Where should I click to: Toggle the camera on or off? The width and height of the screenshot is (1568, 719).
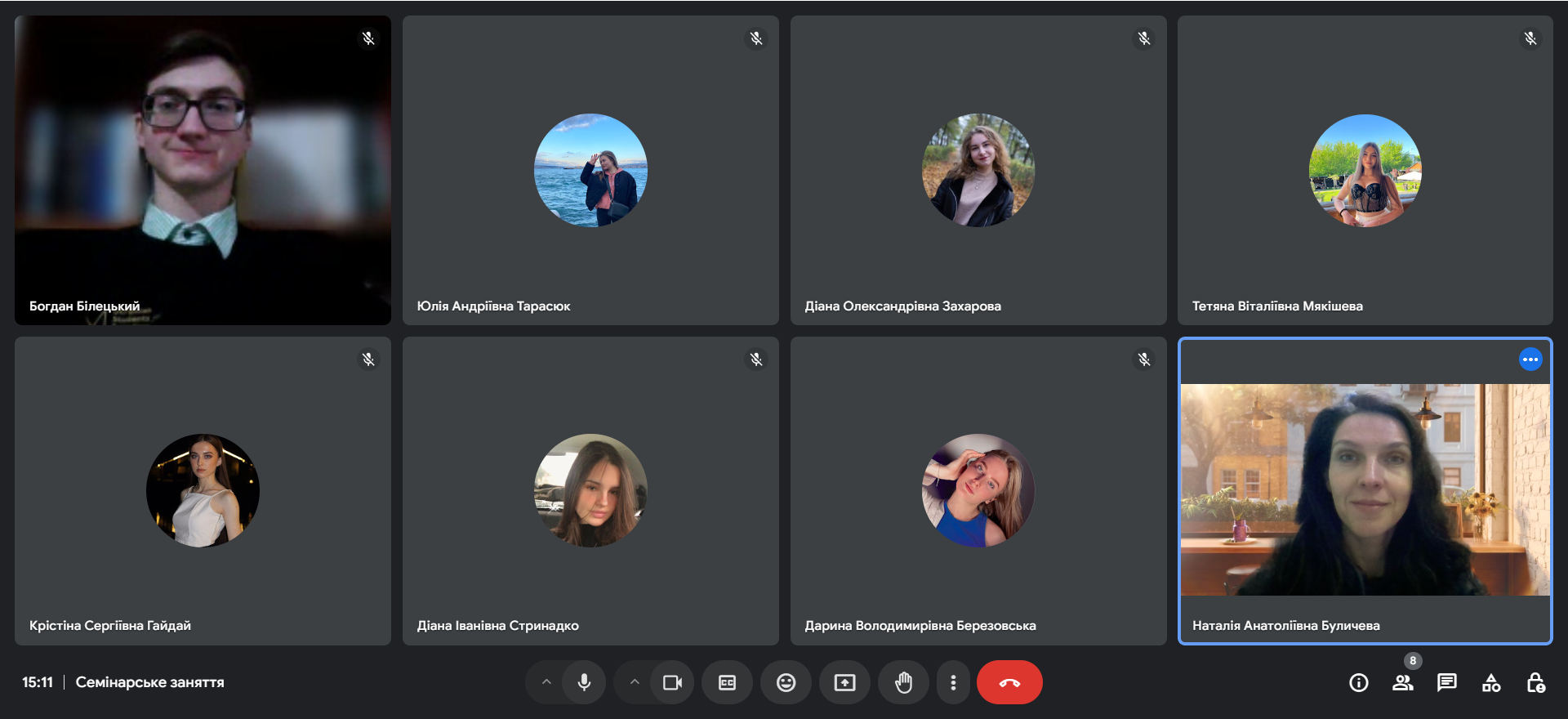(x=672, y=683)
